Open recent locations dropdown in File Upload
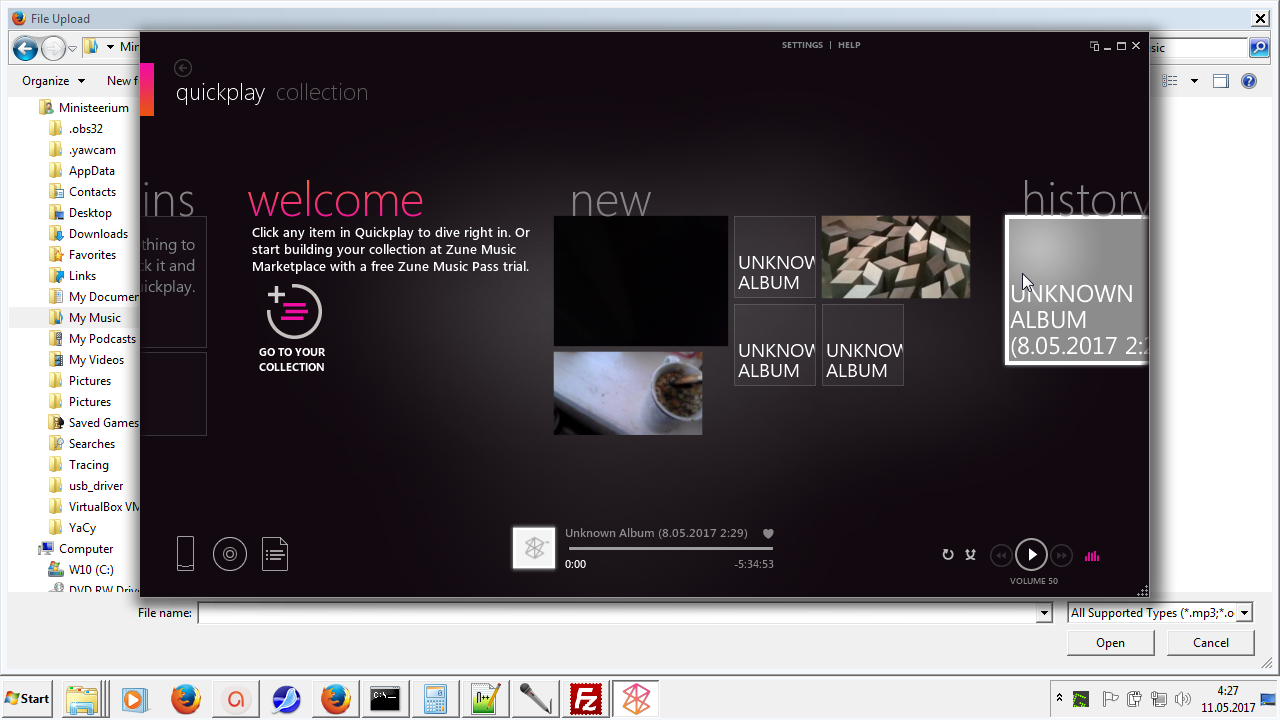Viewport: 1280px width, 720px height. click(x=72, y=48)
